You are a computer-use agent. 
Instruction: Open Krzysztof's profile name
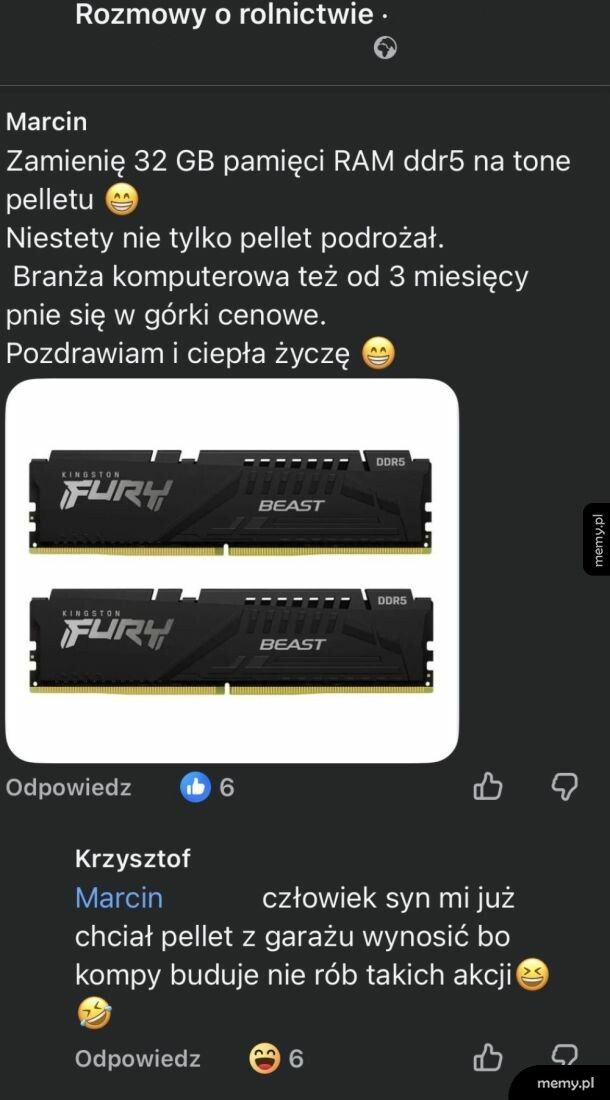(133, 858)
